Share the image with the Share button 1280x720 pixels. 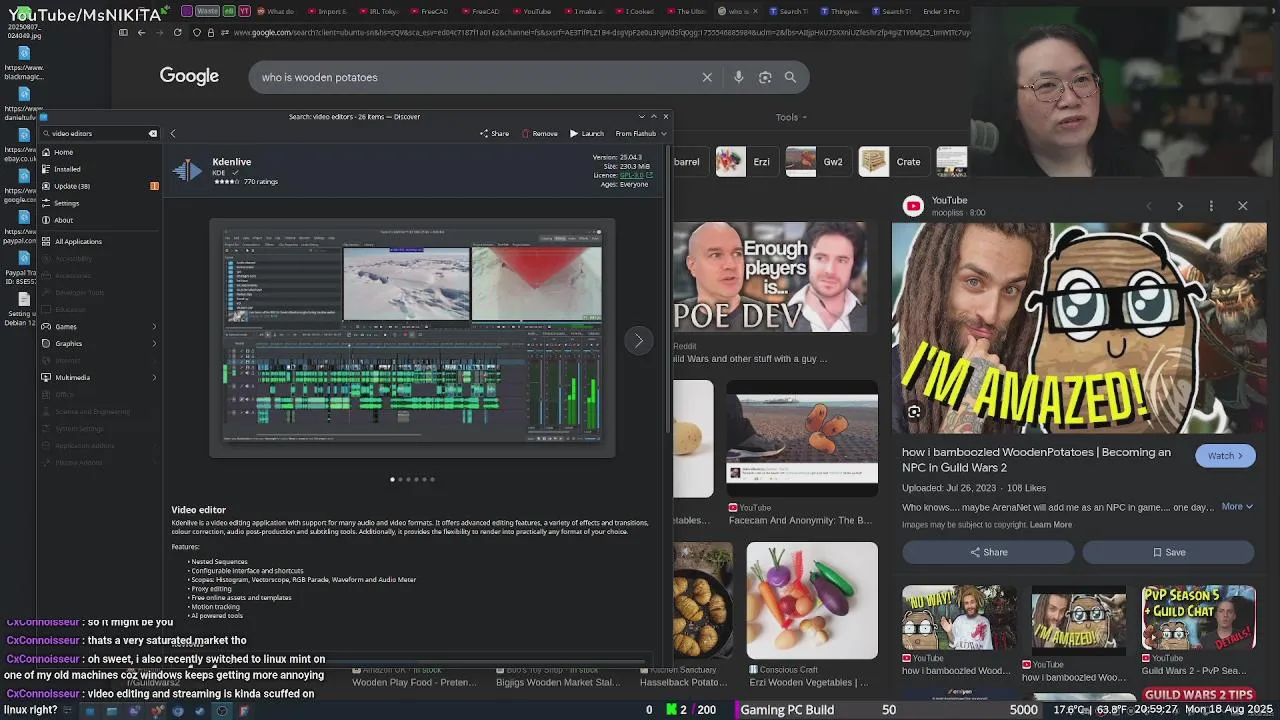(x=988, y=552)
